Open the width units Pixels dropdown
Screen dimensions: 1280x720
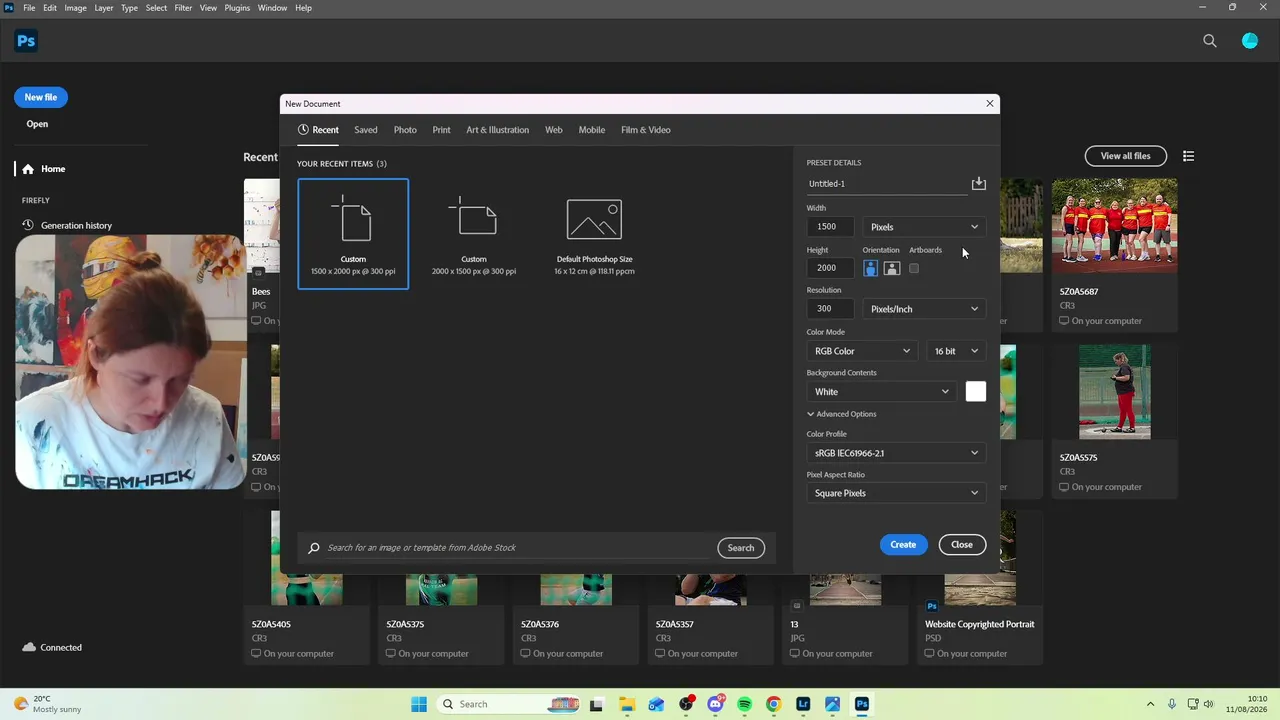click(x=924, y=227)
